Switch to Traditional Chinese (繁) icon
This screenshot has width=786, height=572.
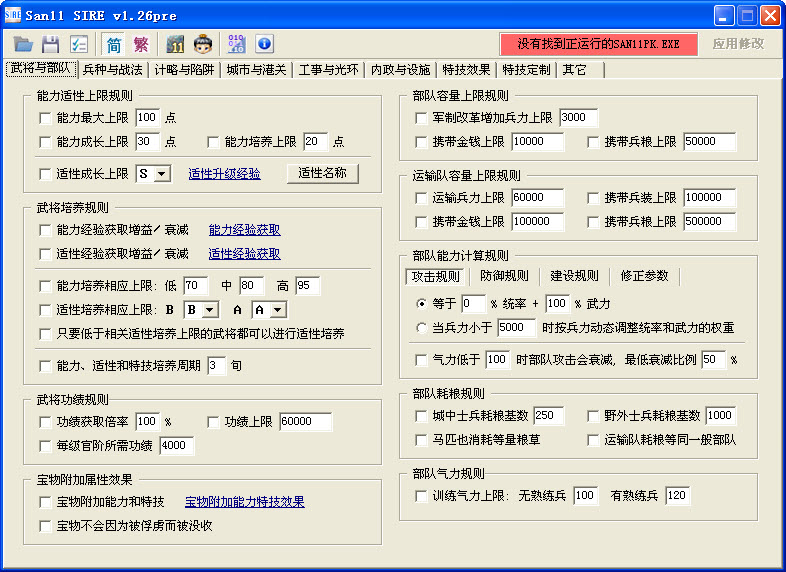tap(141, 44)
